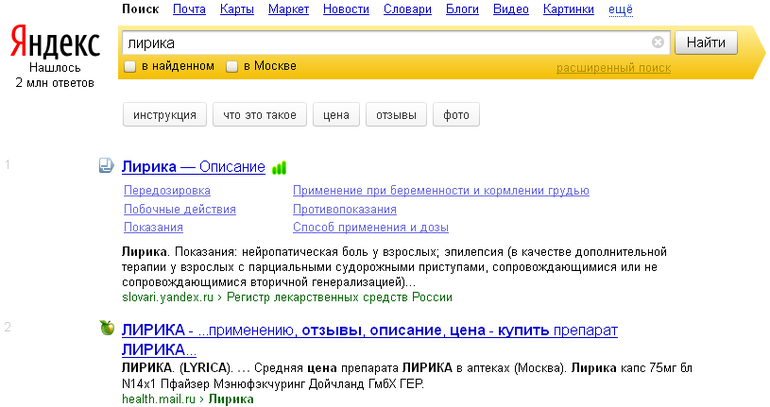
Task: Click the 'ЛИРИКА. (LYRICA)' snippet text
Action: [407, 376]
